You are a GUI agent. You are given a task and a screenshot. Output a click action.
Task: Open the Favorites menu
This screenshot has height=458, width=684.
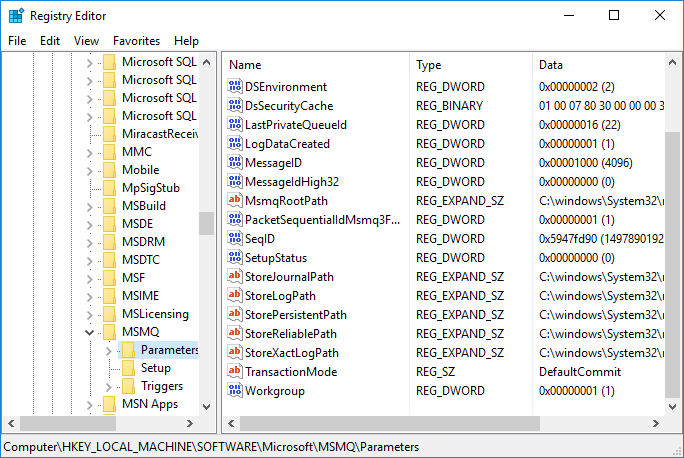tap(137, 41)
